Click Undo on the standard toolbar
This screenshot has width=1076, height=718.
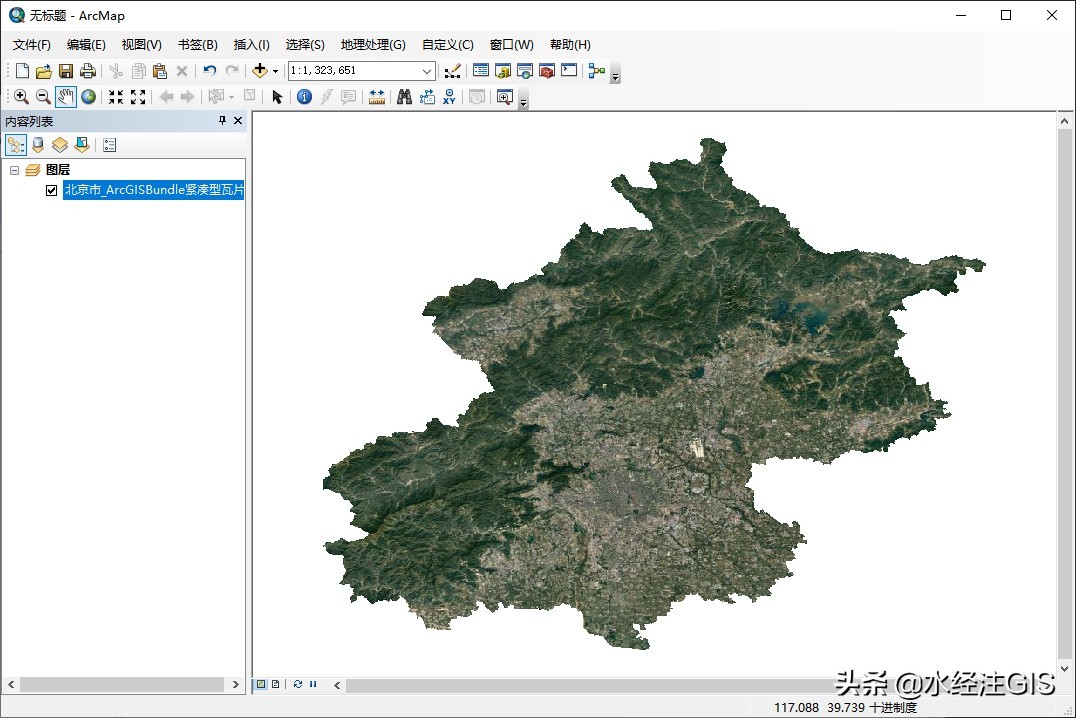tap(210, 70)
